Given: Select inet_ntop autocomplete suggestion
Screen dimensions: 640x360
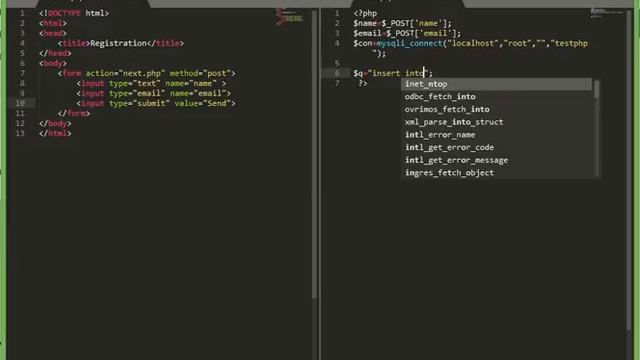Looking at the screenshot, I should [x=497, y=84].
